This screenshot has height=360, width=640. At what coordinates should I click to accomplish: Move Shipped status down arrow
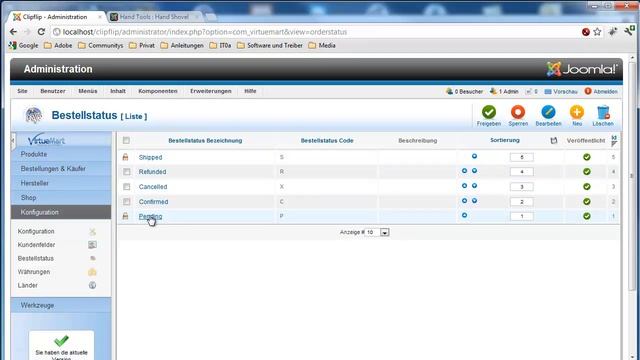[x=474, y=156]
